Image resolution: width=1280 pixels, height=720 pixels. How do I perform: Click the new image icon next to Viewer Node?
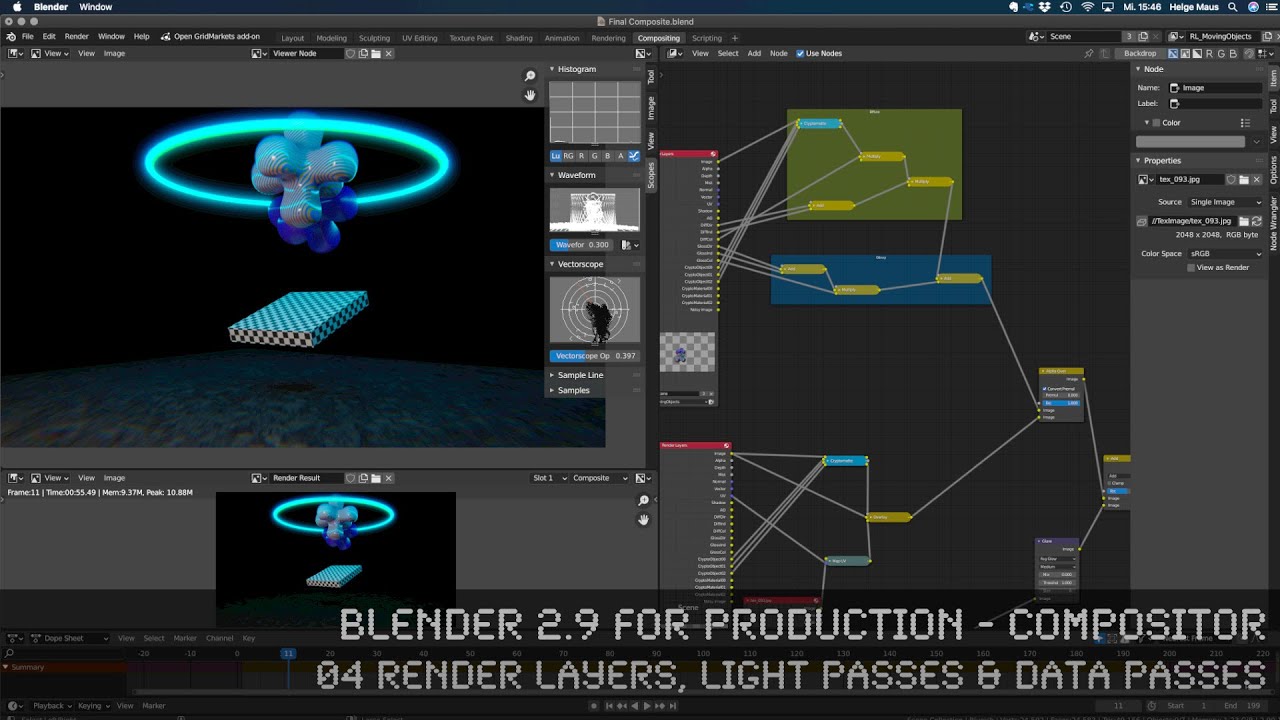click(x=362, y=53)
